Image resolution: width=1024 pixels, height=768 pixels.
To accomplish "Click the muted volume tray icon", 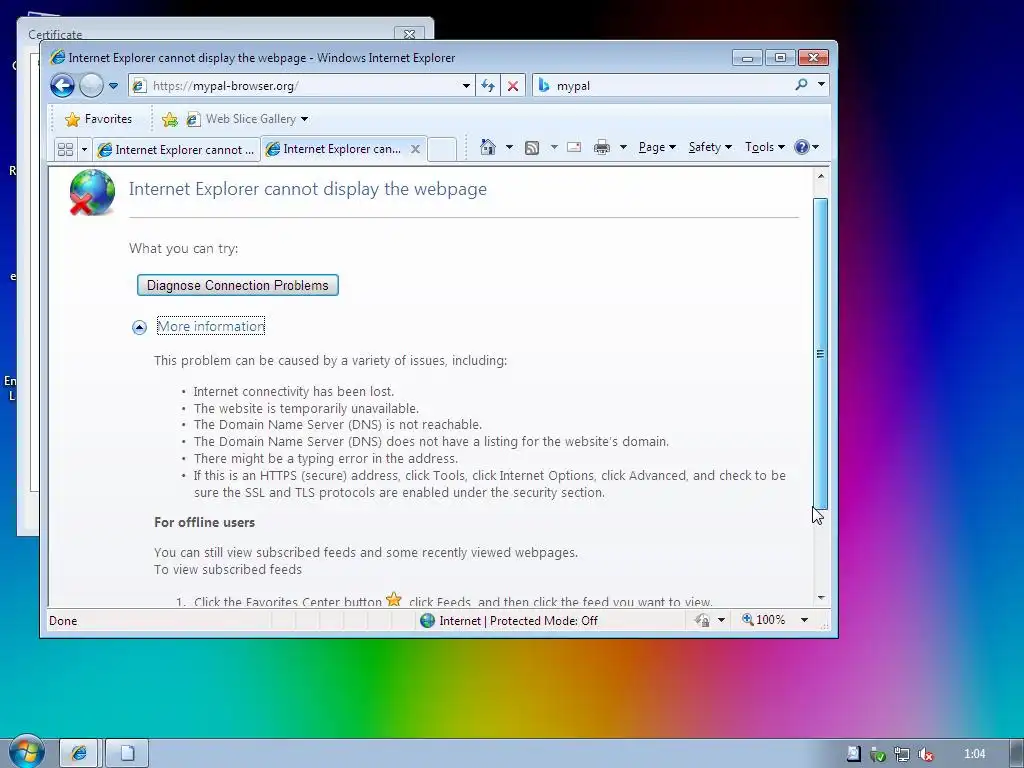I will (925, 754).
